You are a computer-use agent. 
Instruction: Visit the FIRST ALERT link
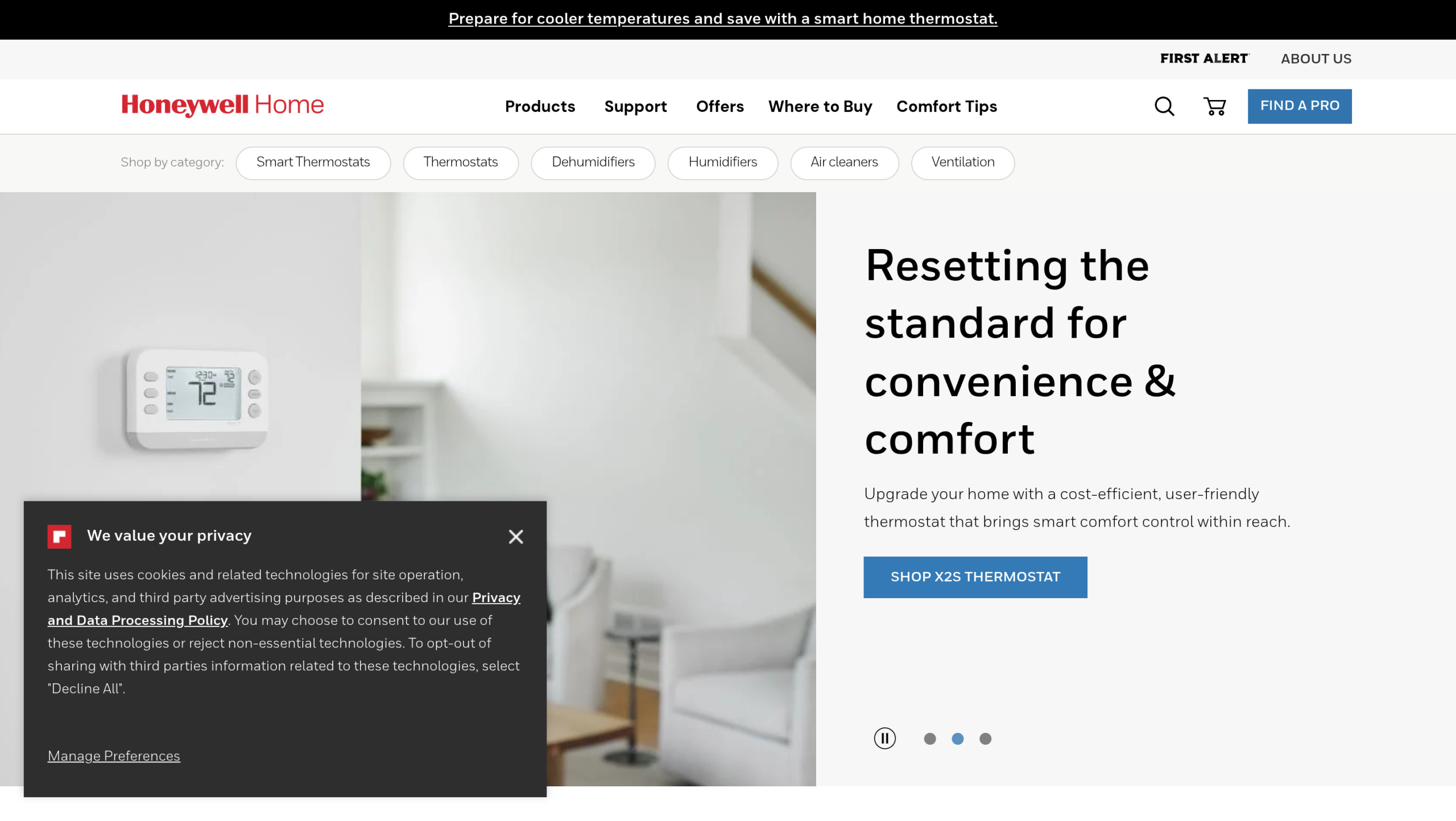click(1204, 59)
